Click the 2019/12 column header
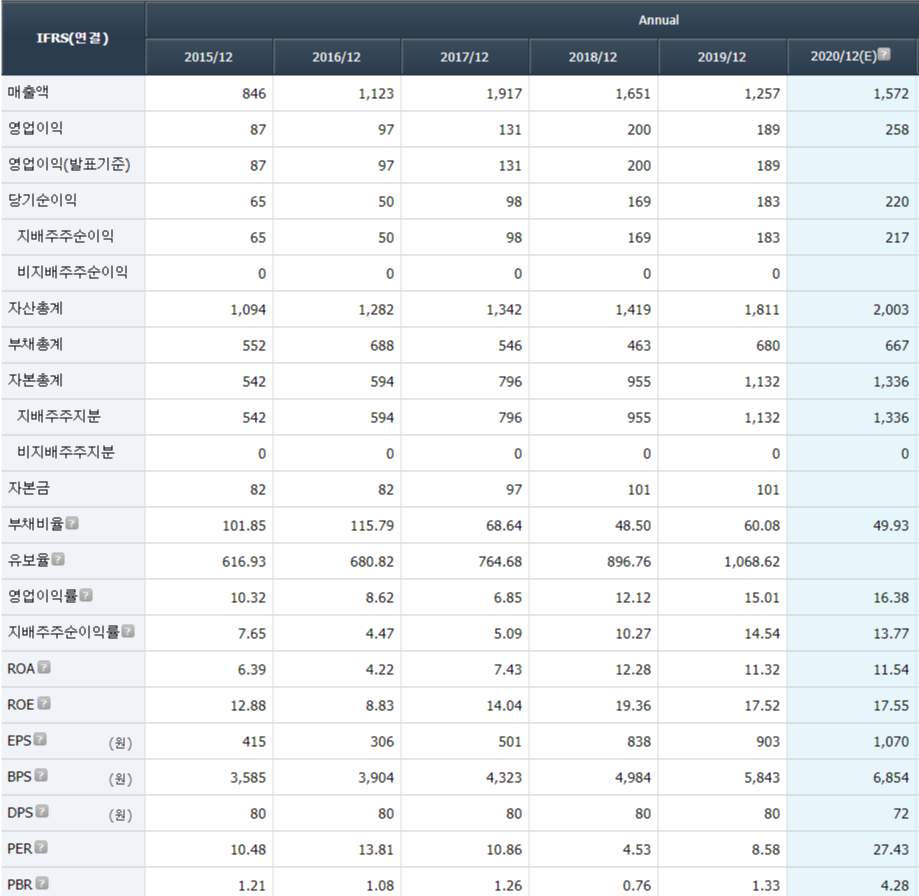Screen dimensions: 919x896 click(722, 57)
